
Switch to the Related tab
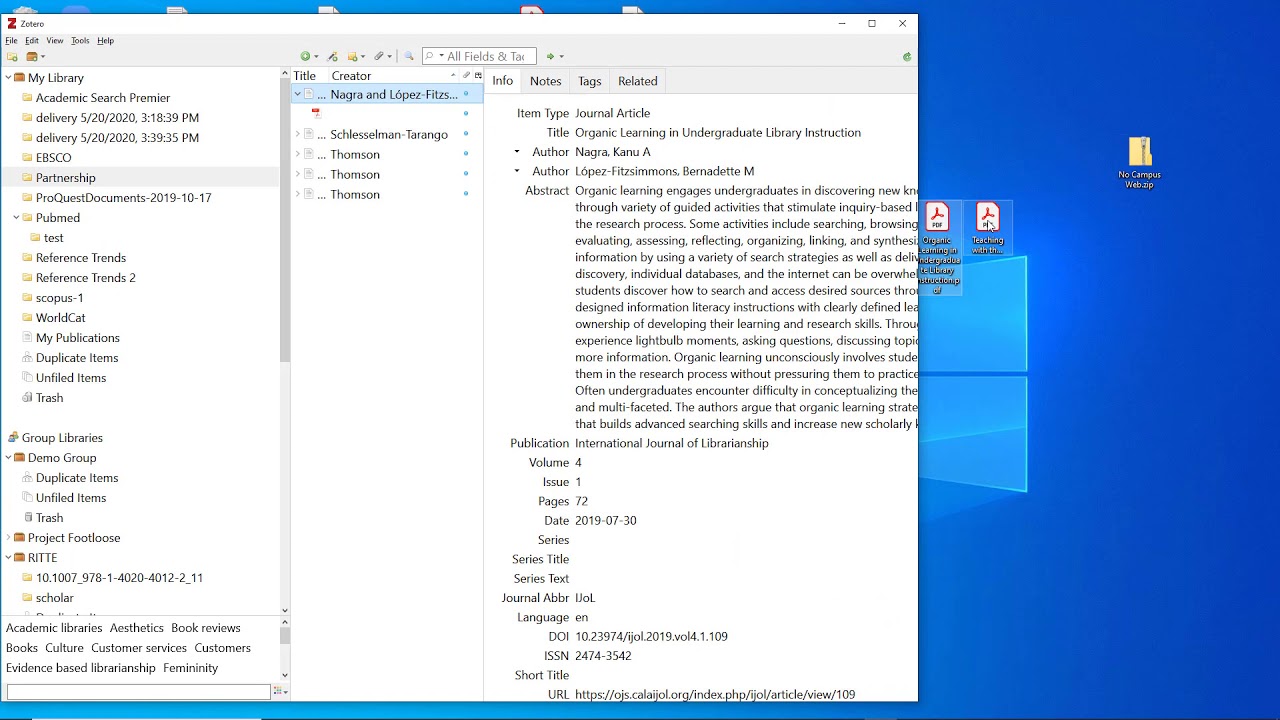pyautogui.click(x=638, y=81)
